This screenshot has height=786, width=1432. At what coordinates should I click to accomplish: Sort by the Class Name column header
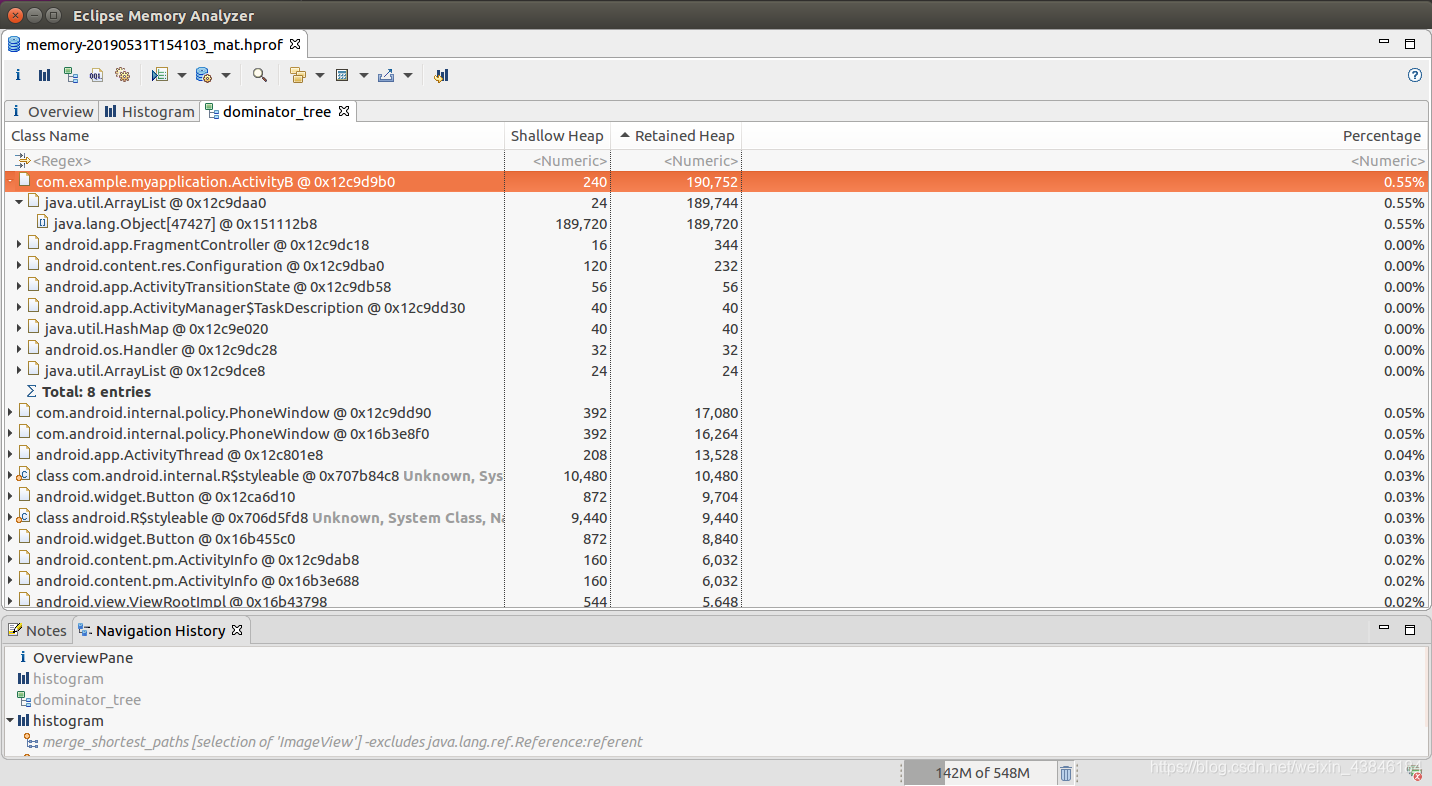tap(254, 136)
